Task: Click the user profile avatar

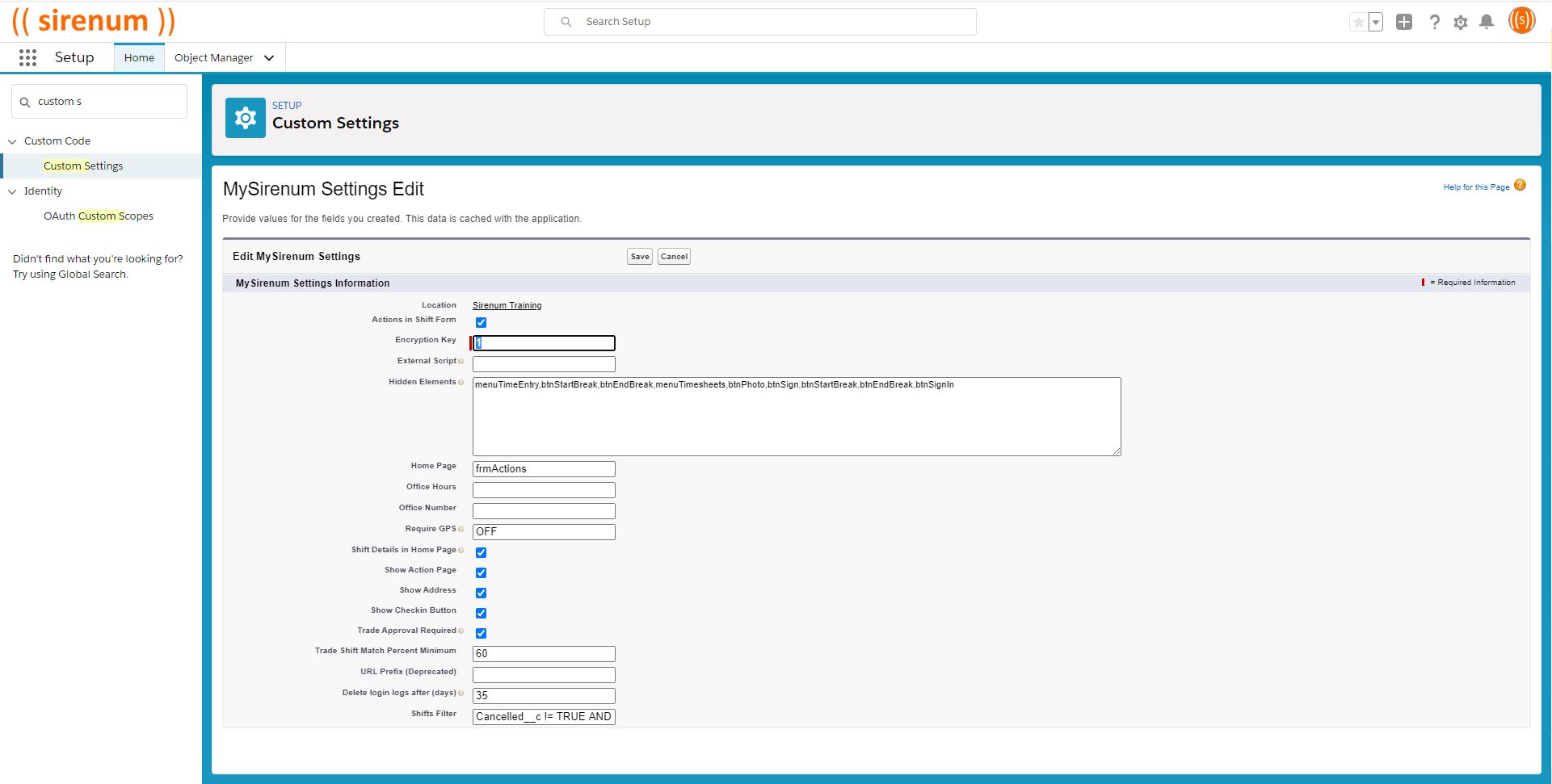Action: click(x=1521, y=21)
